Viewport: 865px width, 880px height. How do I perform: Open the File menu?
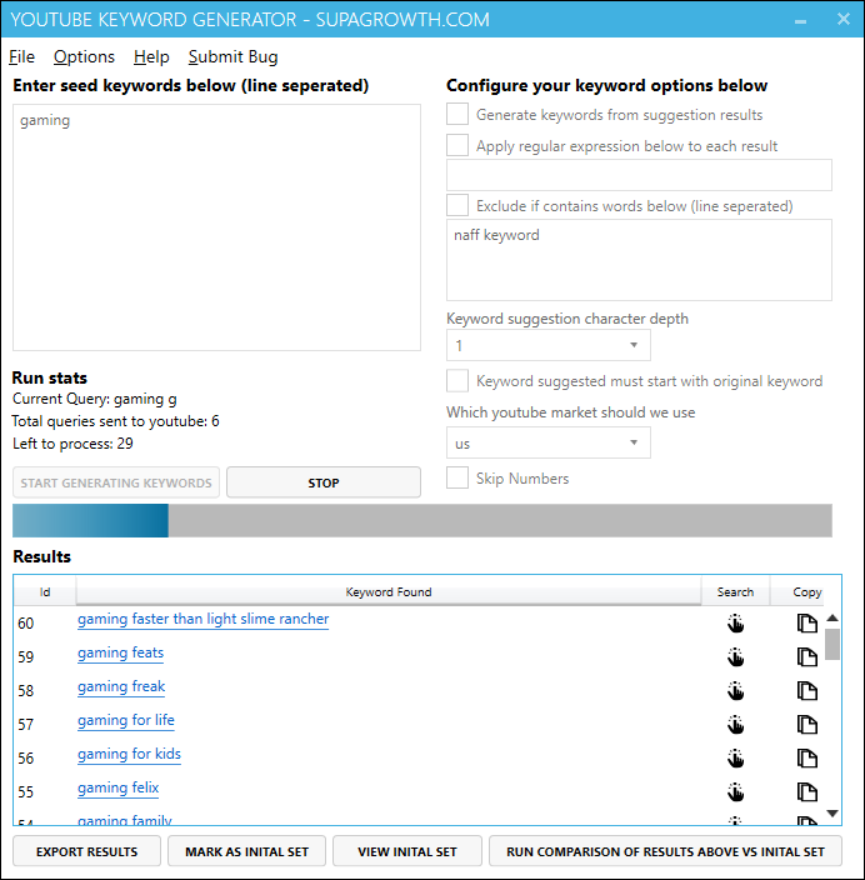tap(22, 57)
